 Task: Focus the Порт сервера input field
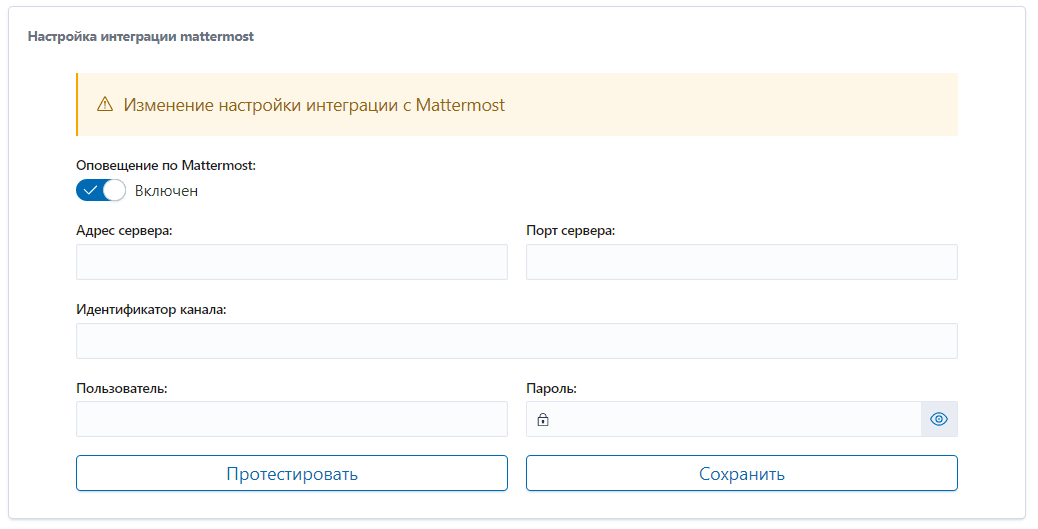(741, 262)
